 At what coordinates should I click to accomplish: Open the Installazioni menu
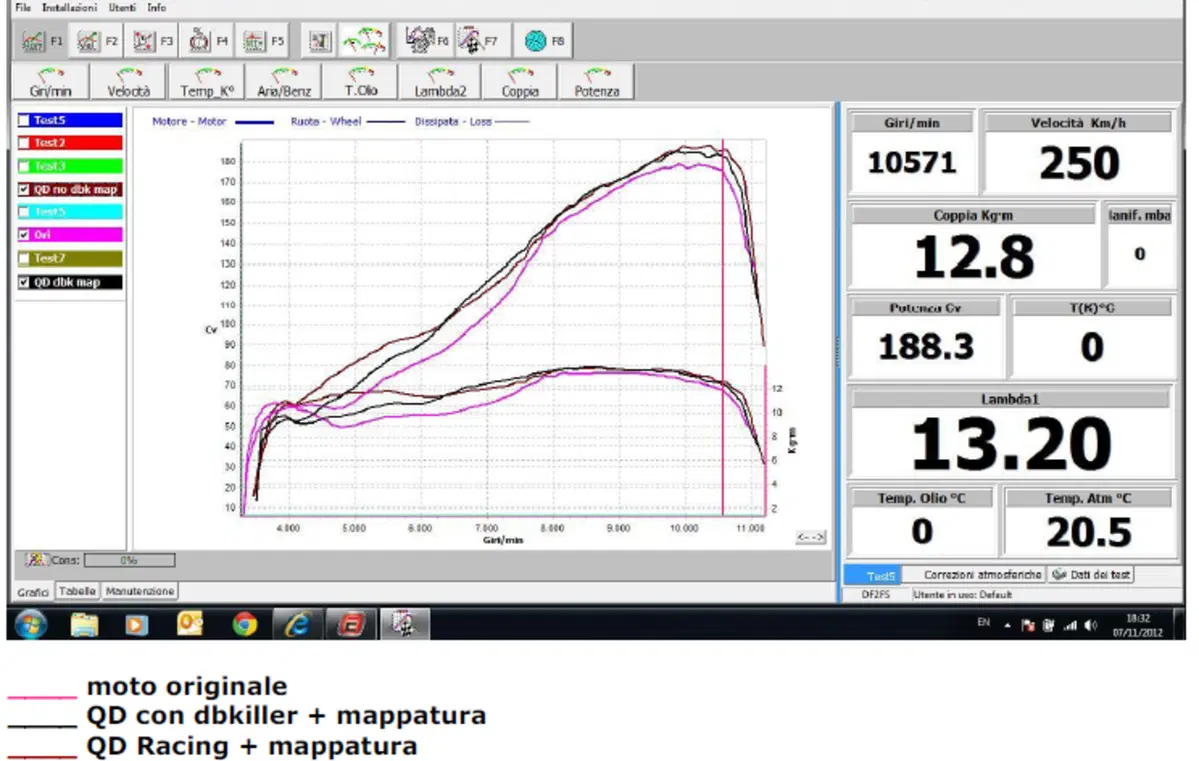tap(70, 8)
